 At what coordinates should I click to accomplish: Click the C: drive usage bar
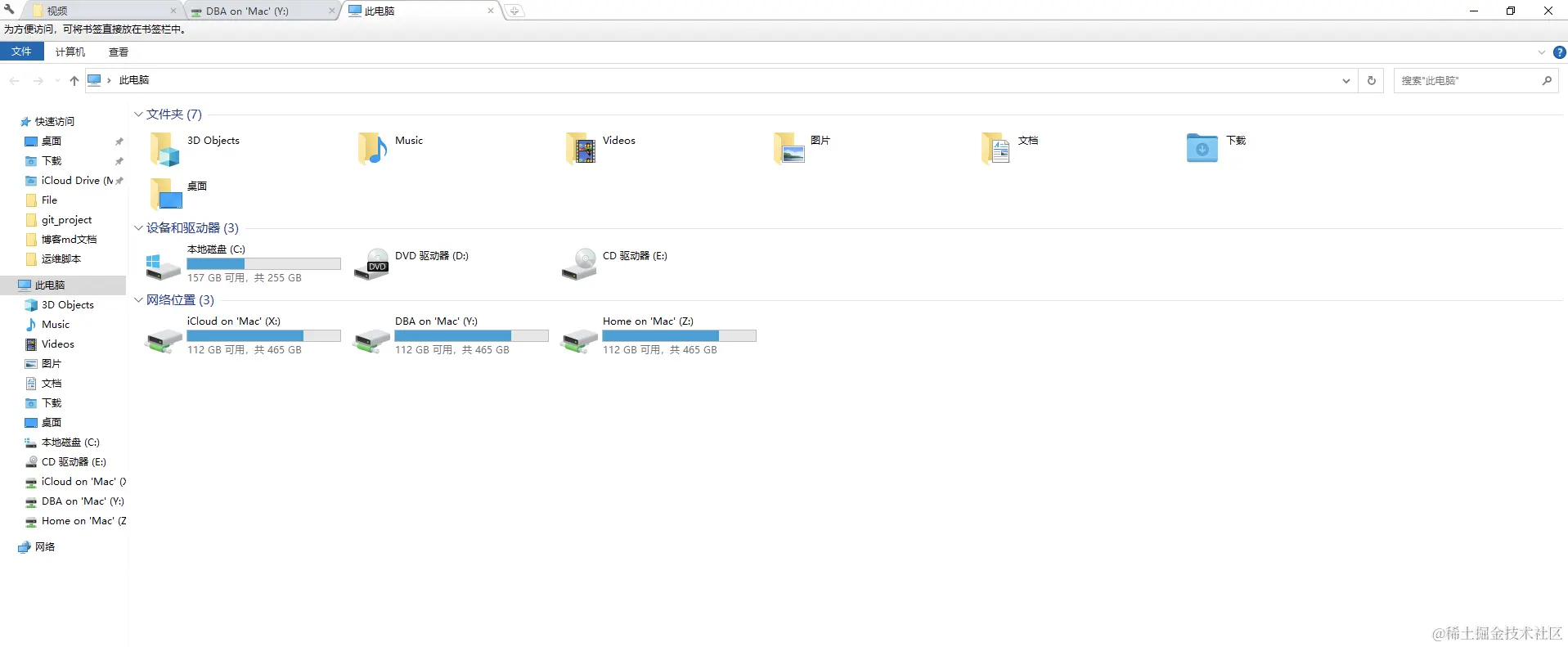click(263, 264)
